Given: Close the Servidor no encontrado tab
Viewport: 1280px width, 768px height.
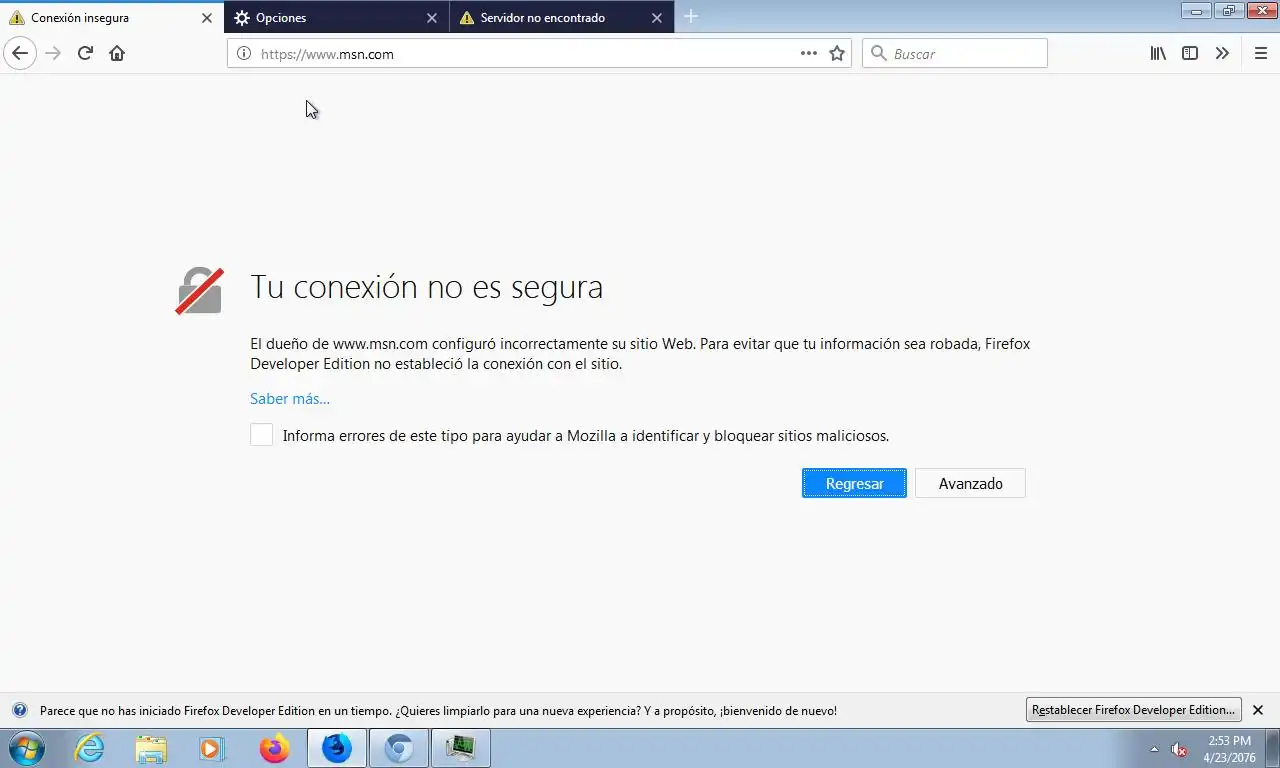Looking at the screenshot, I should (657, 18).
